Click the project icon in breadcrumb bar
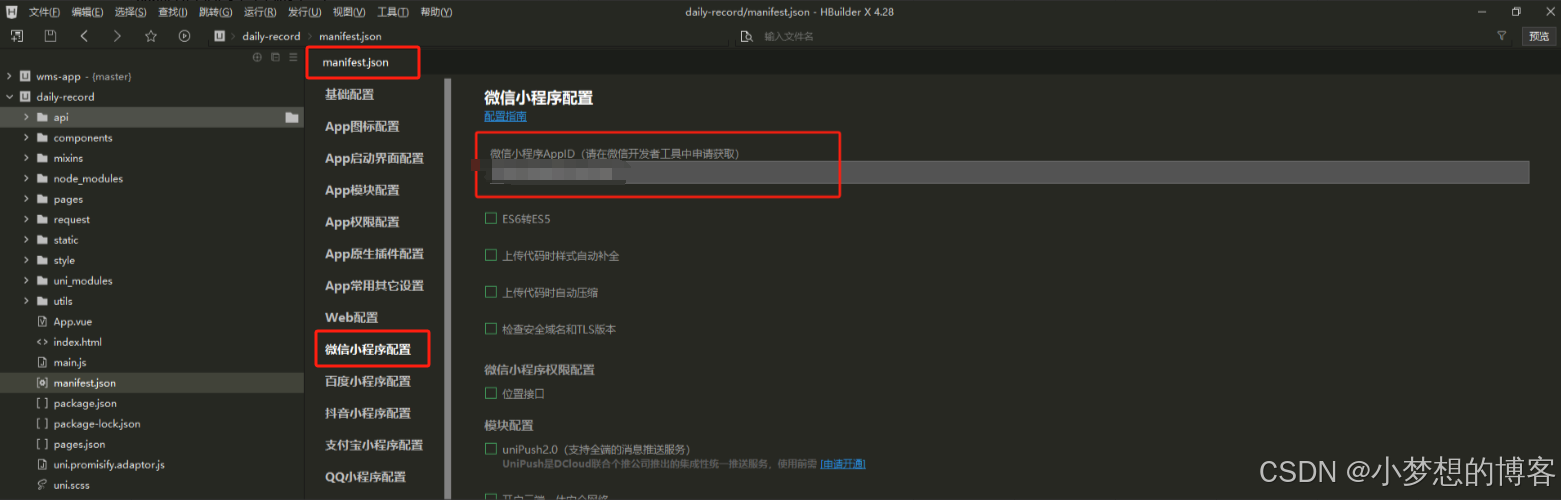 pos(220,36)
